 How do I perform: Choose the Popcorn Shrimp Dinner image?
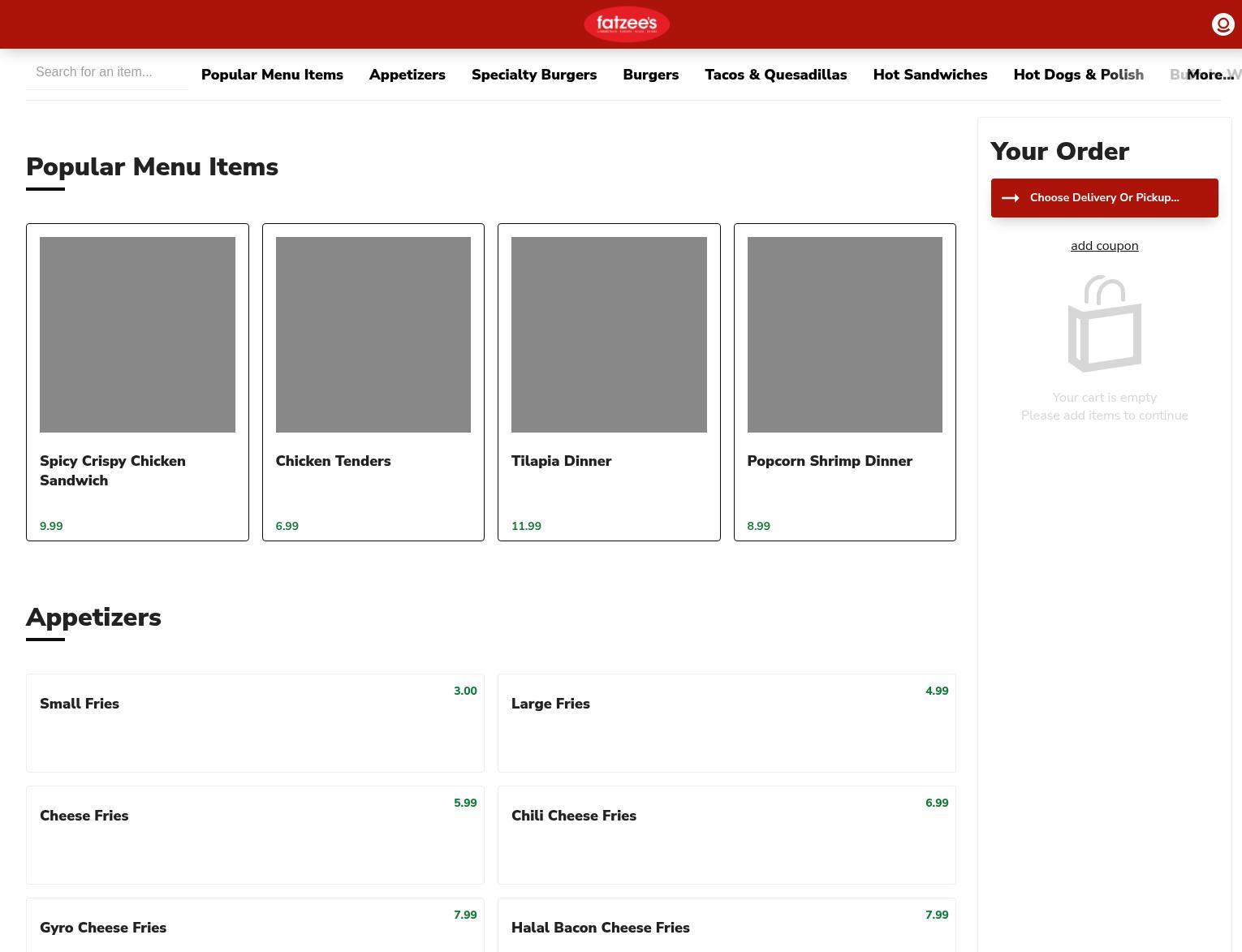point(844,334)
